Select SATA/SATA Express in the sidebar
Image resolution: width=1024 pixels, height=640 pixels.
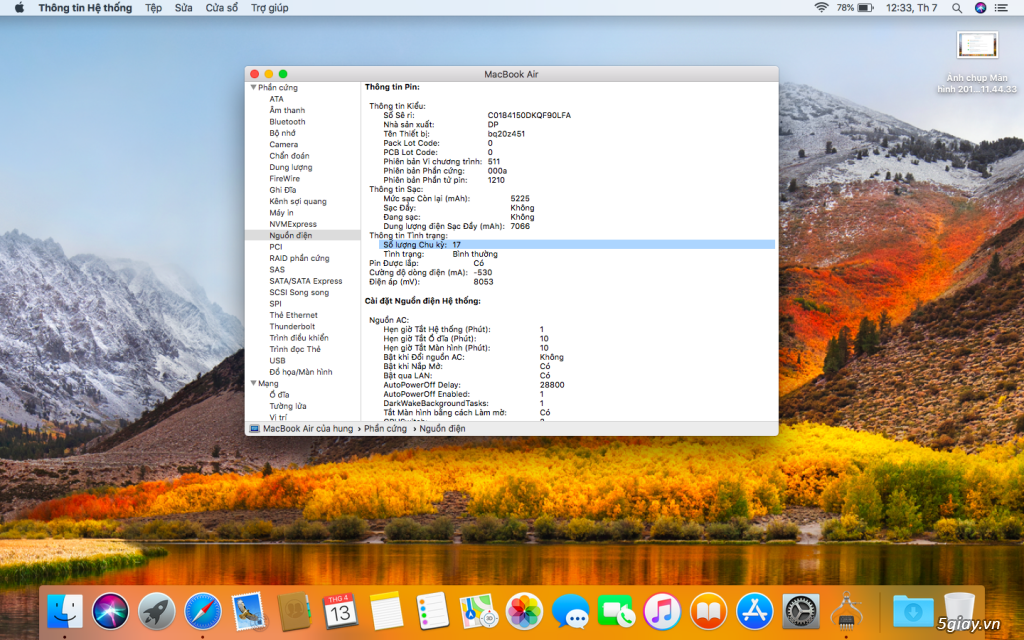tap(306, 281)
